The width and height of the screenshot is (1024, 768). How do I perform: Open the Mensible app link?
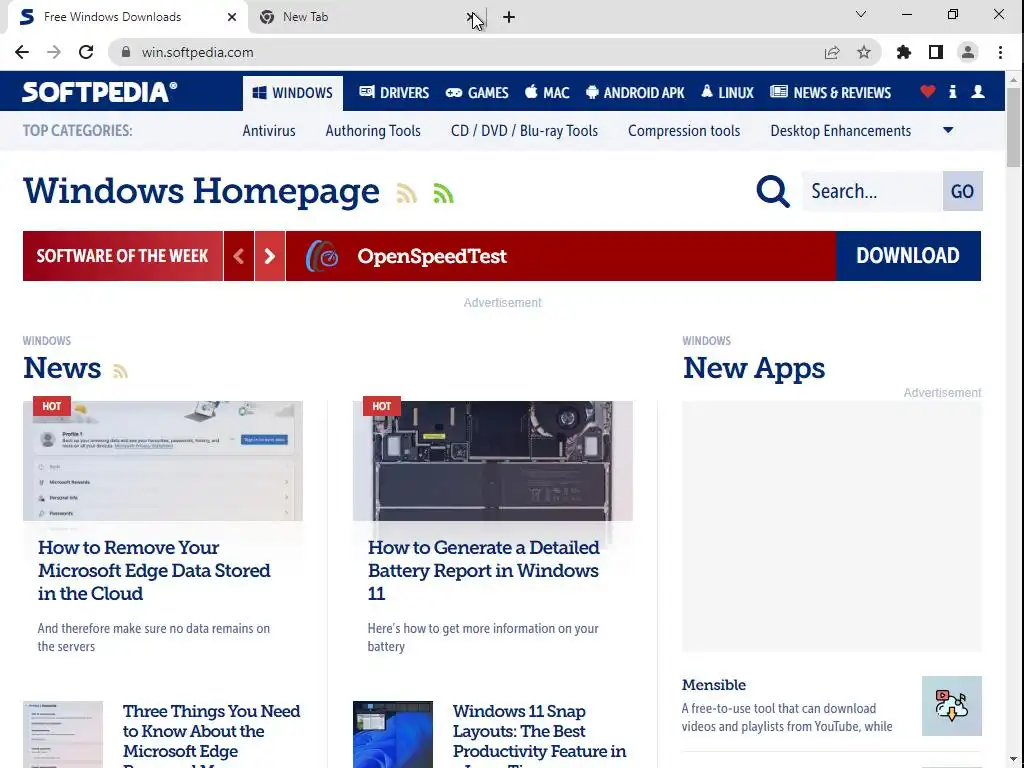(714, 684)
